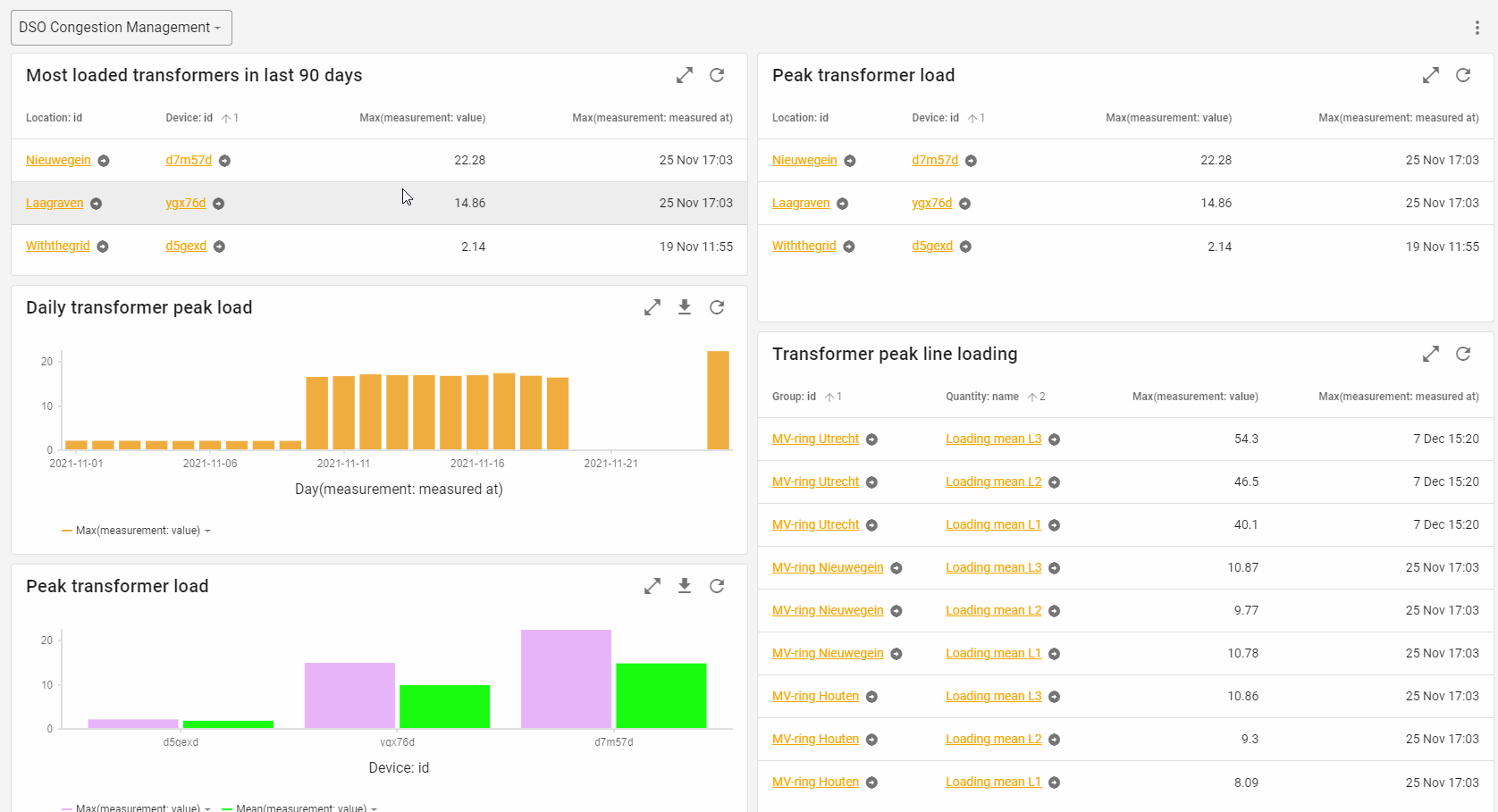Open the Nieuwegein location link in left table

click(58, 161)
